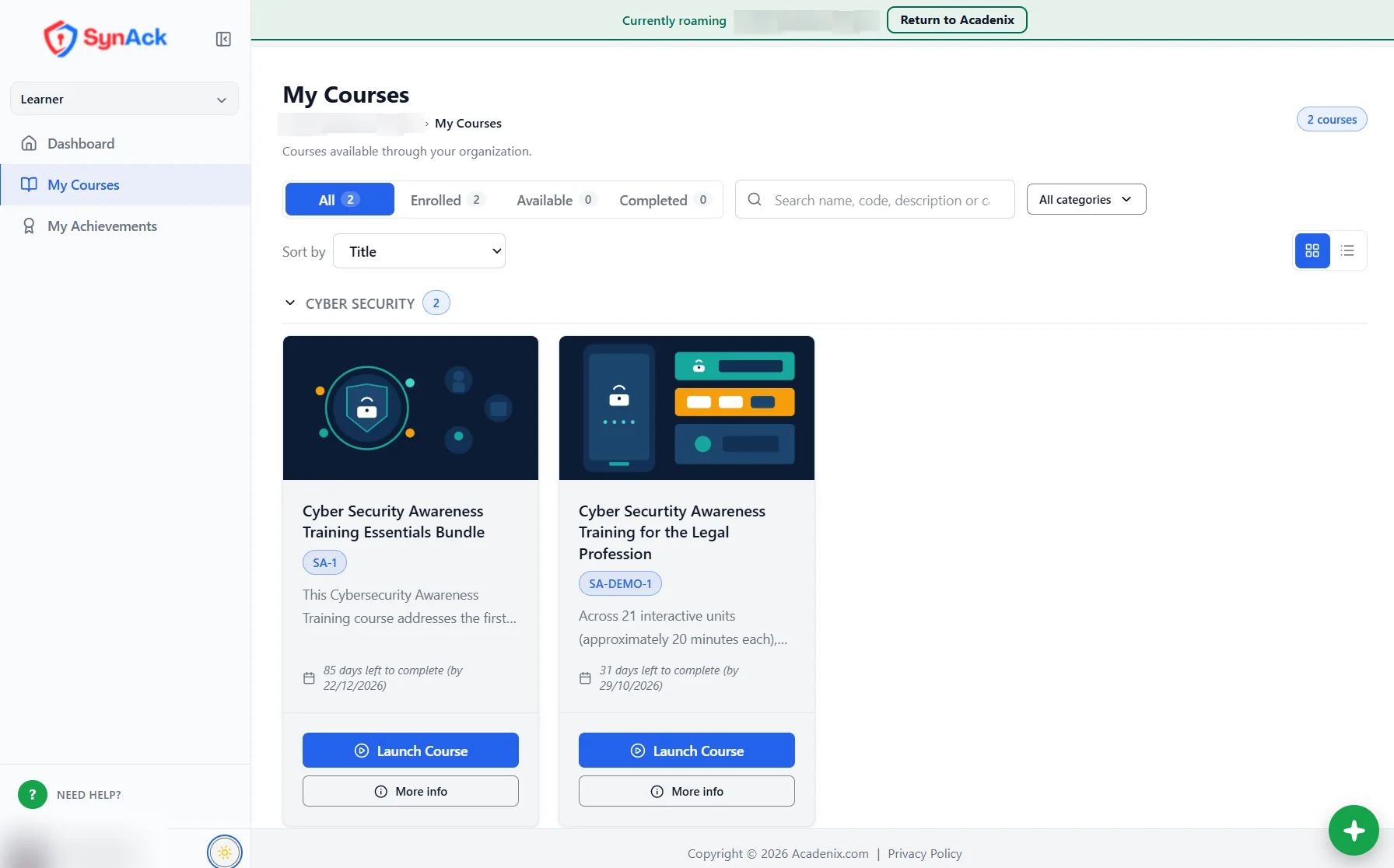Click the My Achievements ribbon icon
The image size is (1394, 868).
click(x=29, y=226)
